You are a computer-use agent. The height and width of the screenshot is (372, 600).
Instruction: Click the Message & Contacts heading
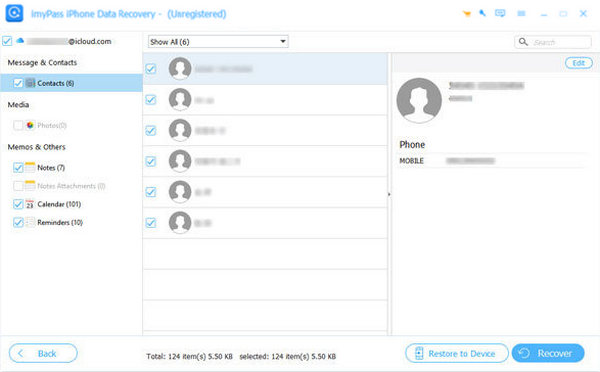point(42,62)
